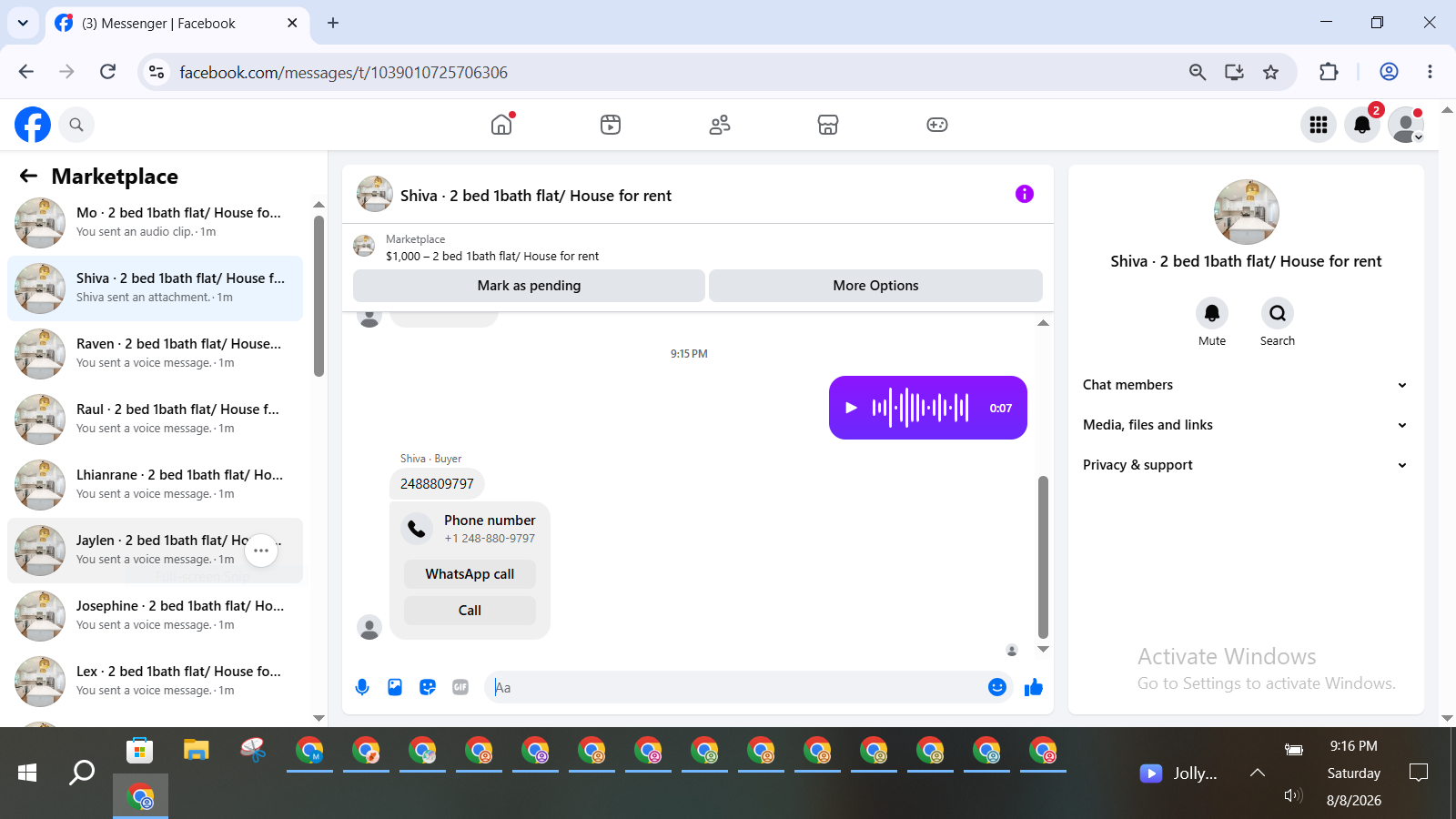Open Chrome menu three dots

point(1430,72)
